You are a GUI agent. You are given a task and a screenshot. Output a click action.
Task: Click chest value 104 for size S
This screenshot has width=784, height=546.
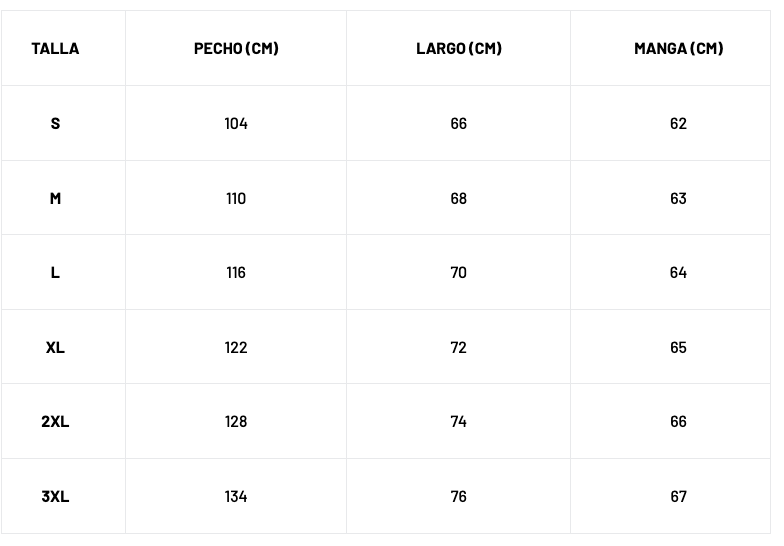(236, 123)
